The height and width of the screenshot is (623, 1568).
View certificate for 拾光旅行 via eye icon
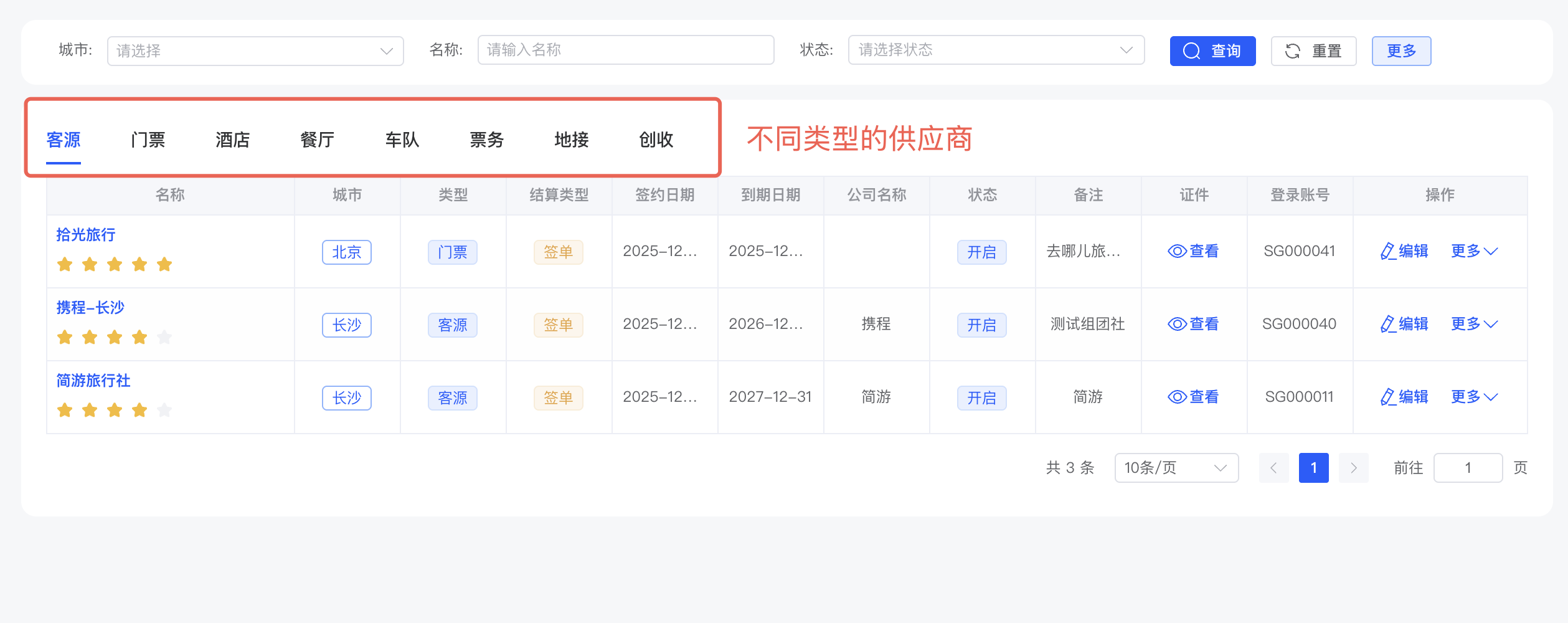[x=1176, y=252]
